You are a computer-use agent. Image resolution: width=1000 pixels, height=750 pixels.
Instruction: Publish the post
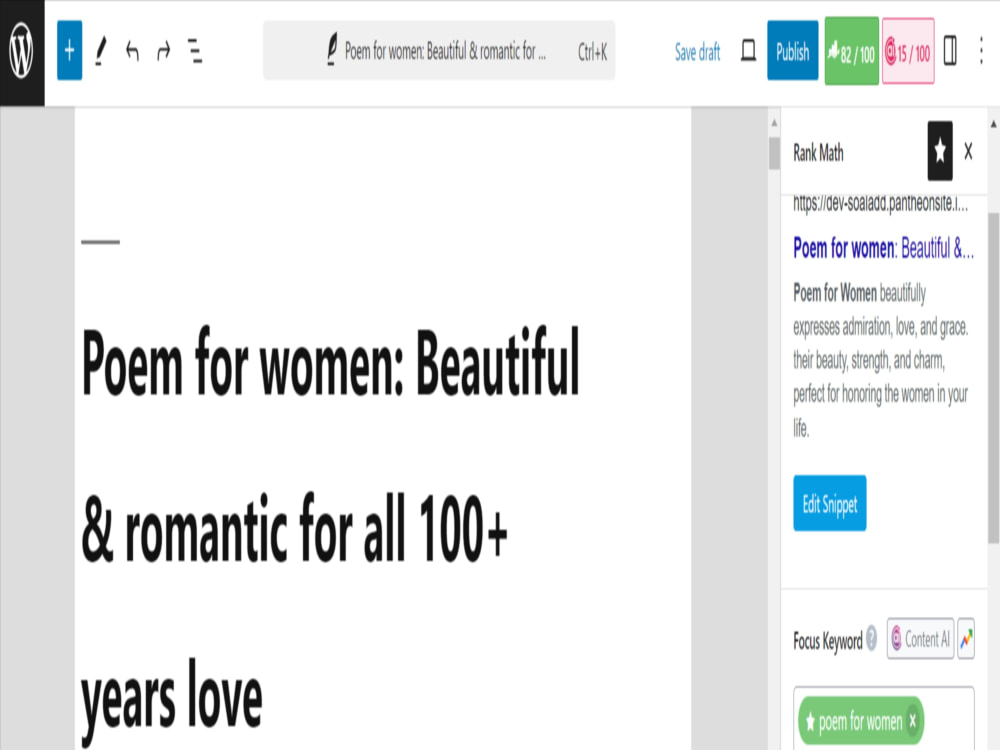point(792,50)
